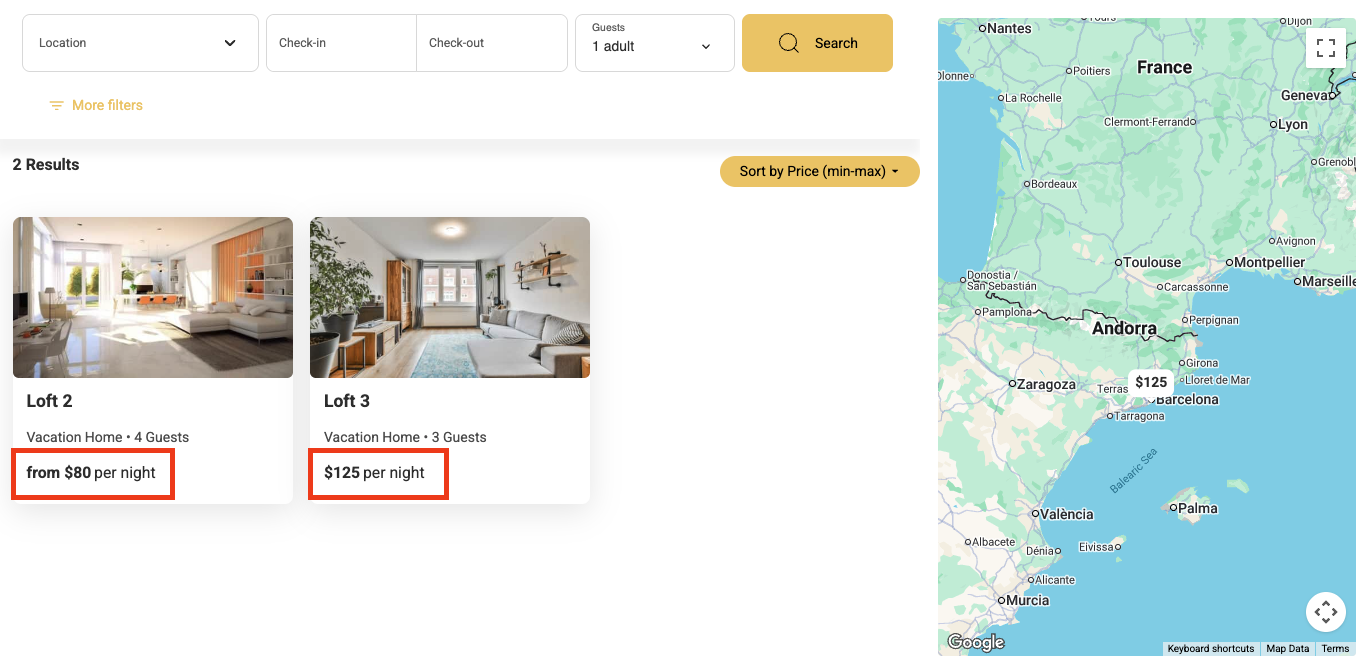Click the More filters sliders icon

point(57,106)
